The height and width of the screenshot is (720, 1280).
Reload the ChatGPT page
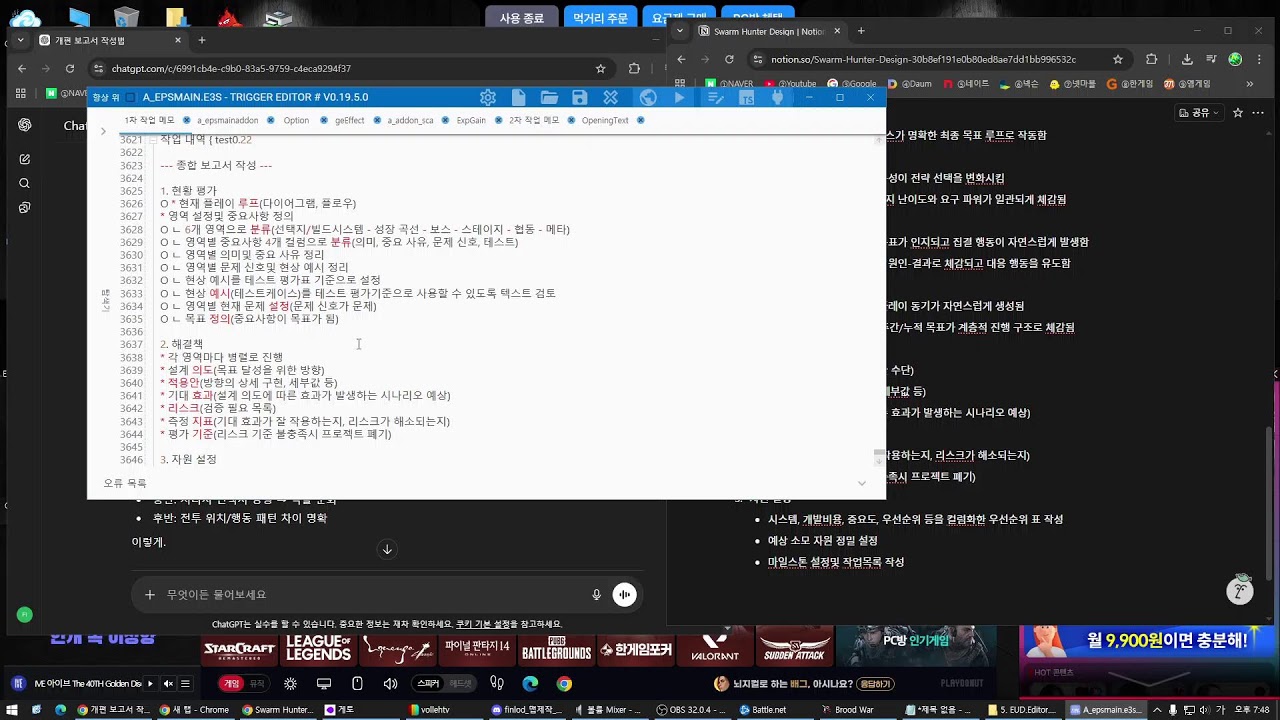point(70,68)
